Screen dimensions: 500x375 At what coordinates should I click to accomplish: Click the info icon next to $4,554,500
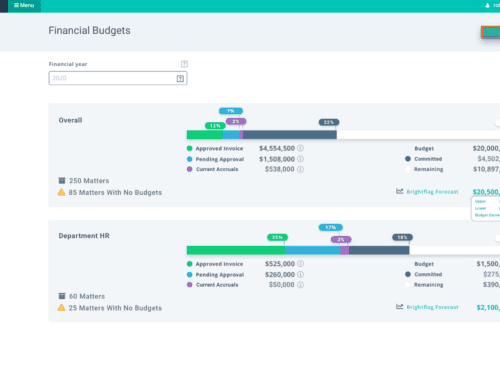(300, 148)
